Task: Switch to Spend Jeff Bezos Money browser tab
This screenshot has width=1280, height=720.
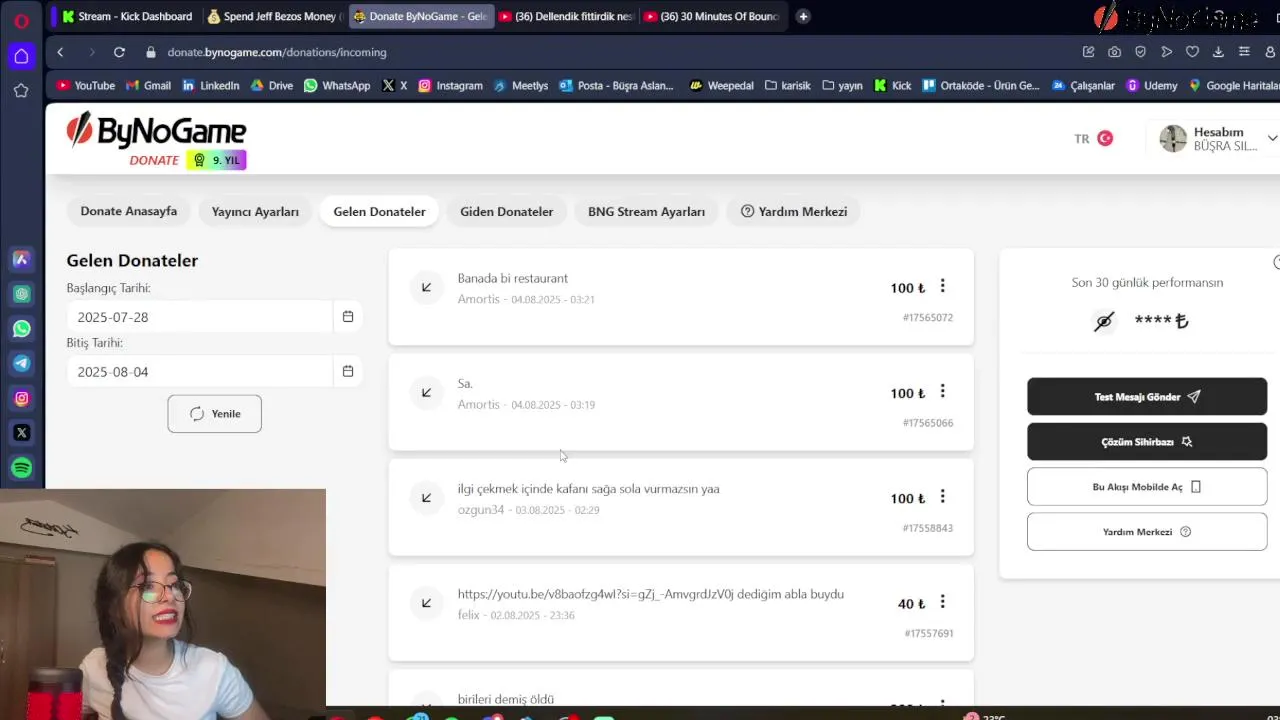Action: [273, 16]
